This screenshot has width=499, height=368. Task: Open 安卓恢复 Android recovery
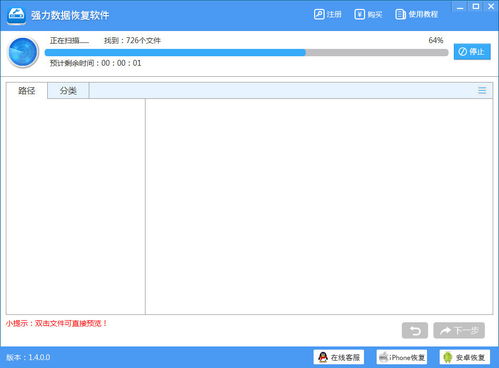point(465,357)
